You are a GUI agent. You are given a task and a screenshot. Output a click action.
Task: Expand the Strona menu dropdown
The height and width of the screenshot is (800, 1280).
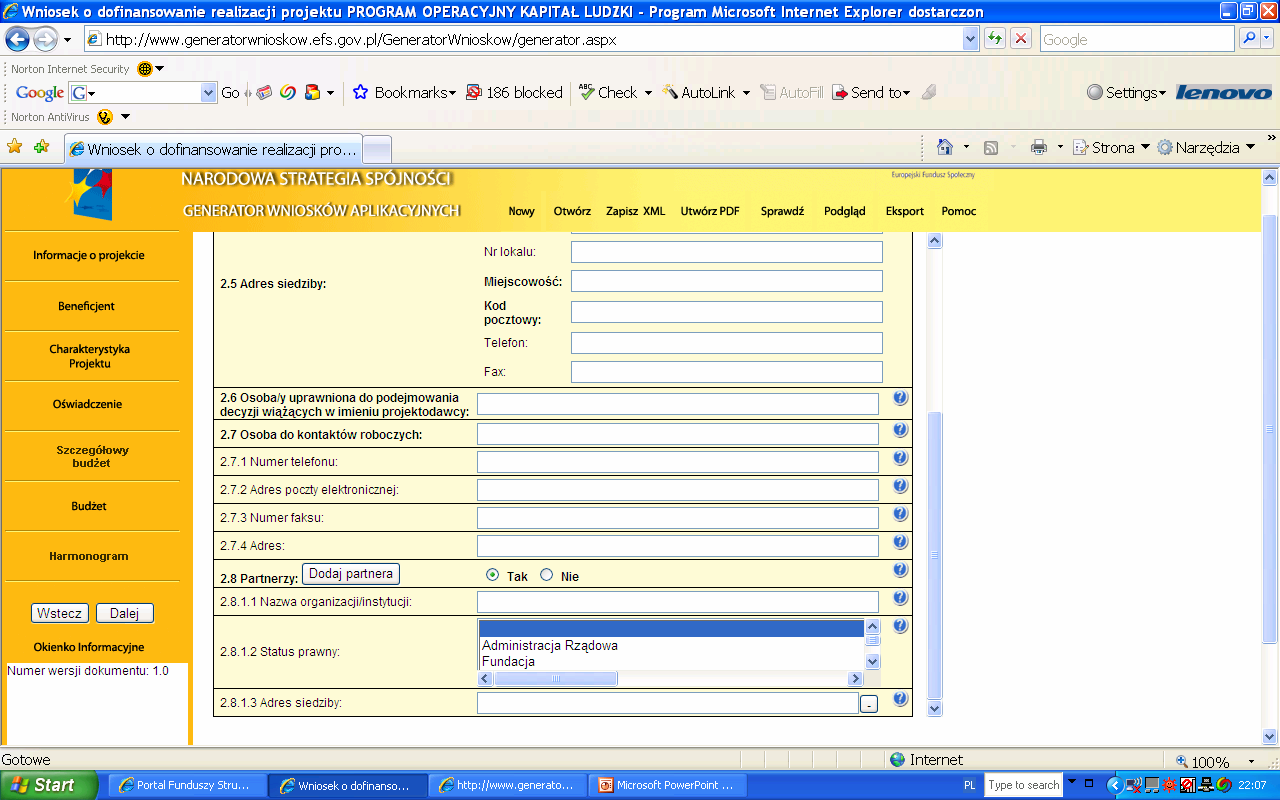1145,147
